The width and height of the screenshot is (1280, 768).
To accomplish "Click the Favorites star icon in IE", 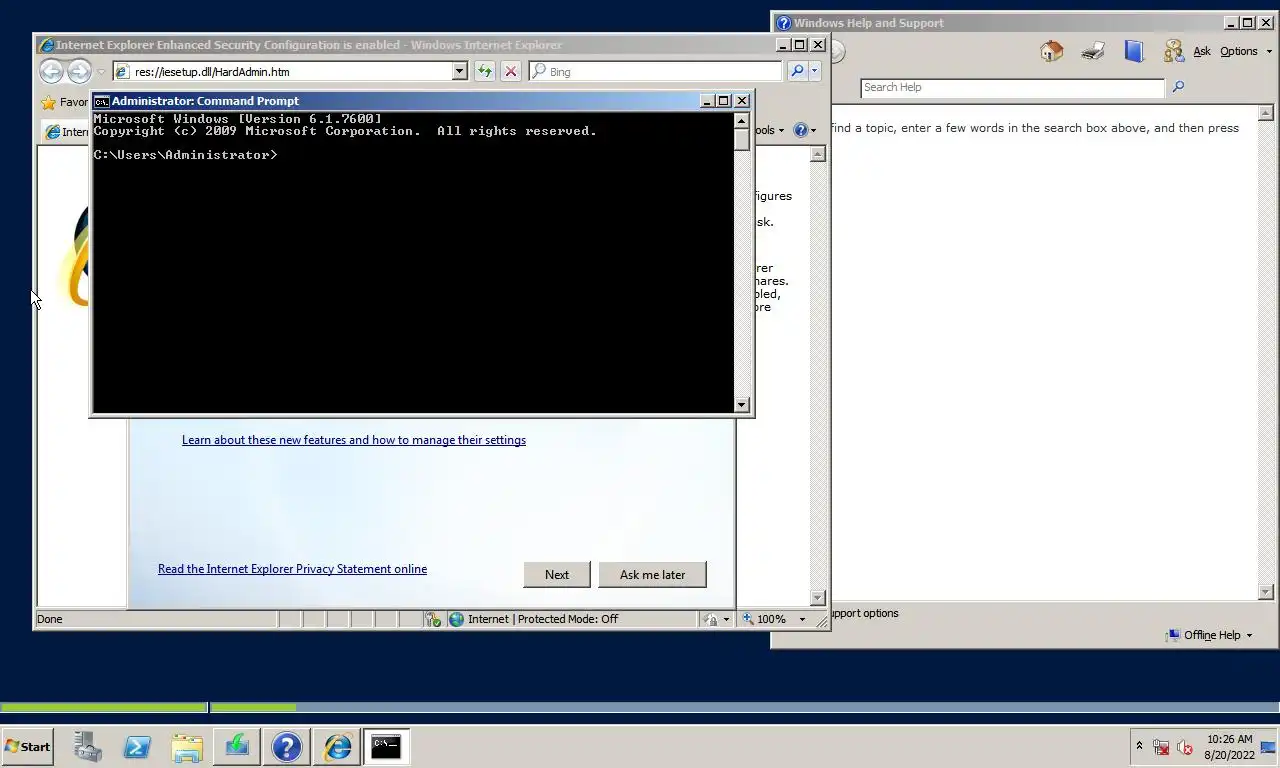I will pyautogui.click(x=48, y=102).
